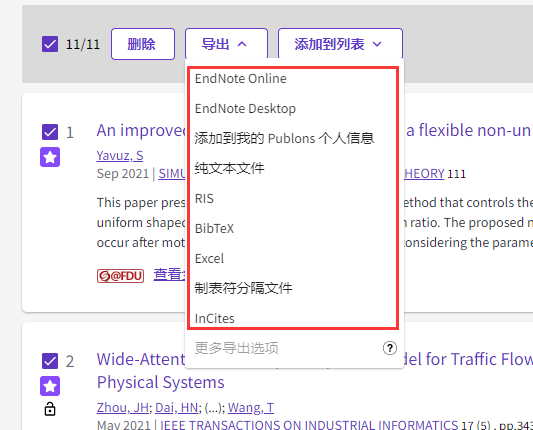Click the 删除 delete button
The image size is (533, 430).
(143, 44)
